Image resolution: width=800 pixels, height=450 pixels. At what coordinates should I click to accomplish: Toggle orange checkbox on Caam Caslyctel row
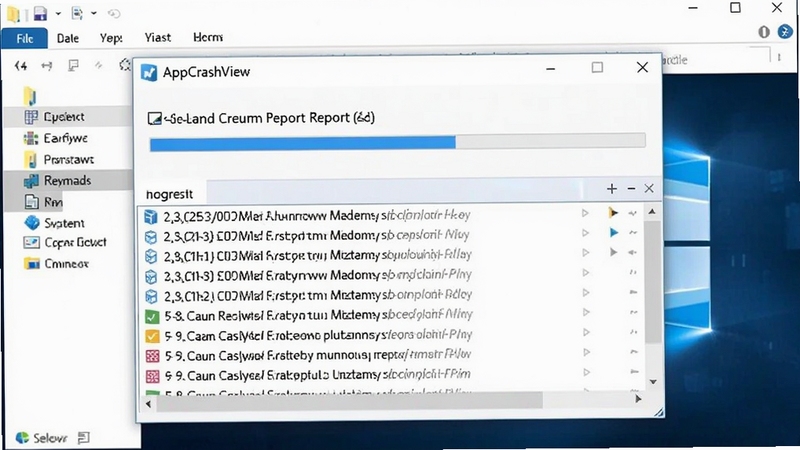coord(152,336)
